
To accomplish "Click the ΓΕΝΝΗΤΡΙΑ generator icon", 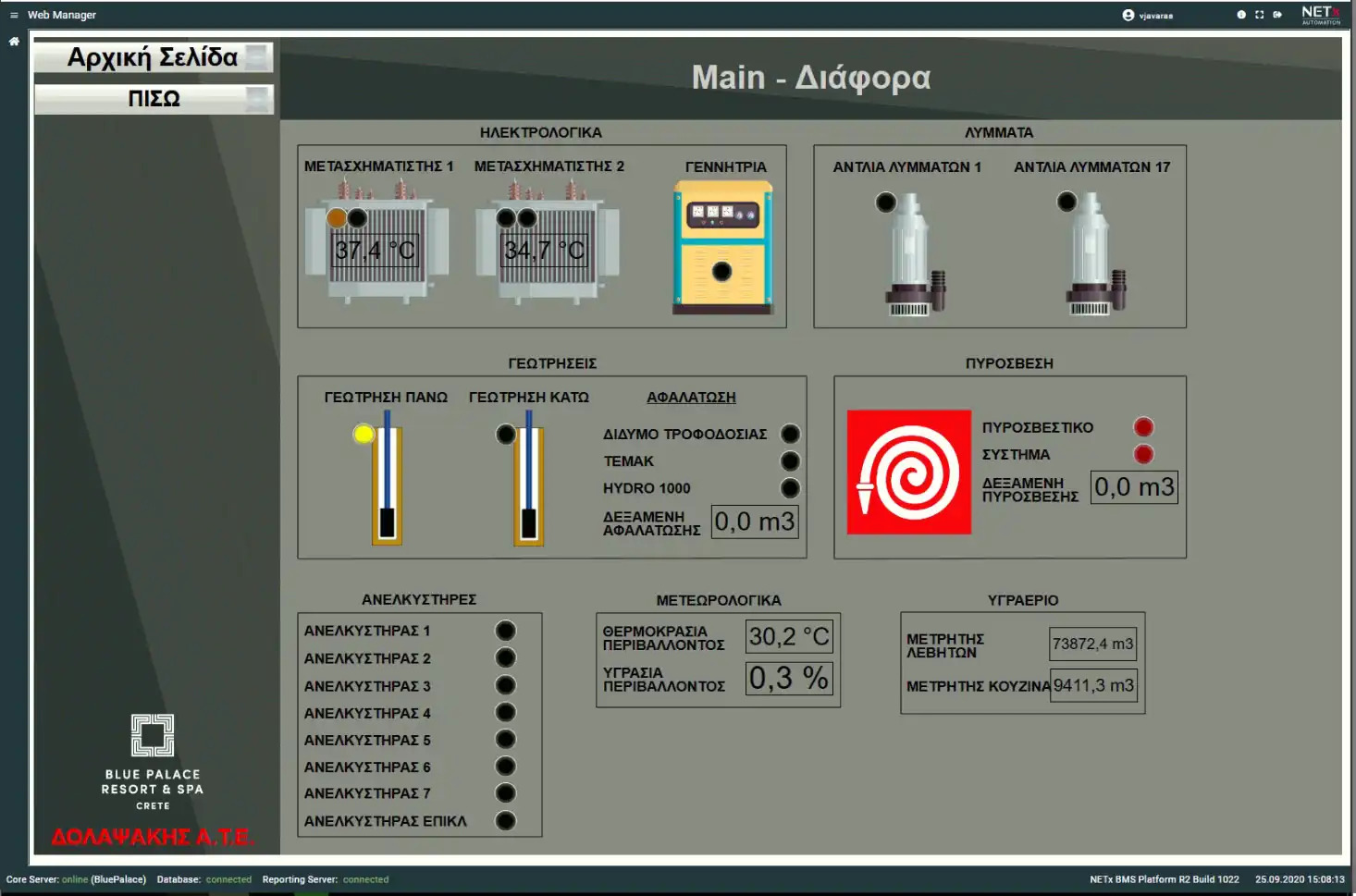I will click(722, 248).
